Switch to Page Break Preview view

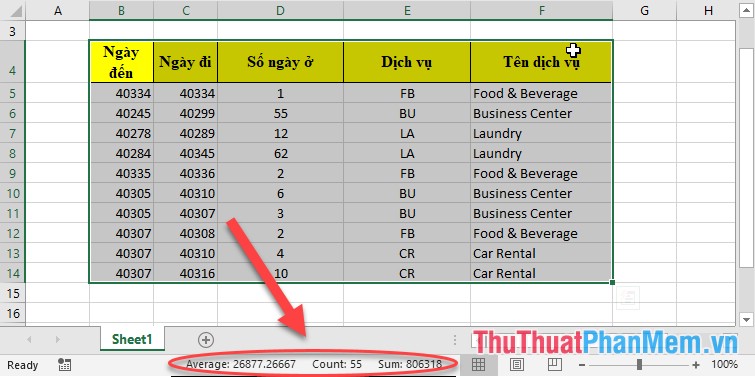[x=555, y=364]
